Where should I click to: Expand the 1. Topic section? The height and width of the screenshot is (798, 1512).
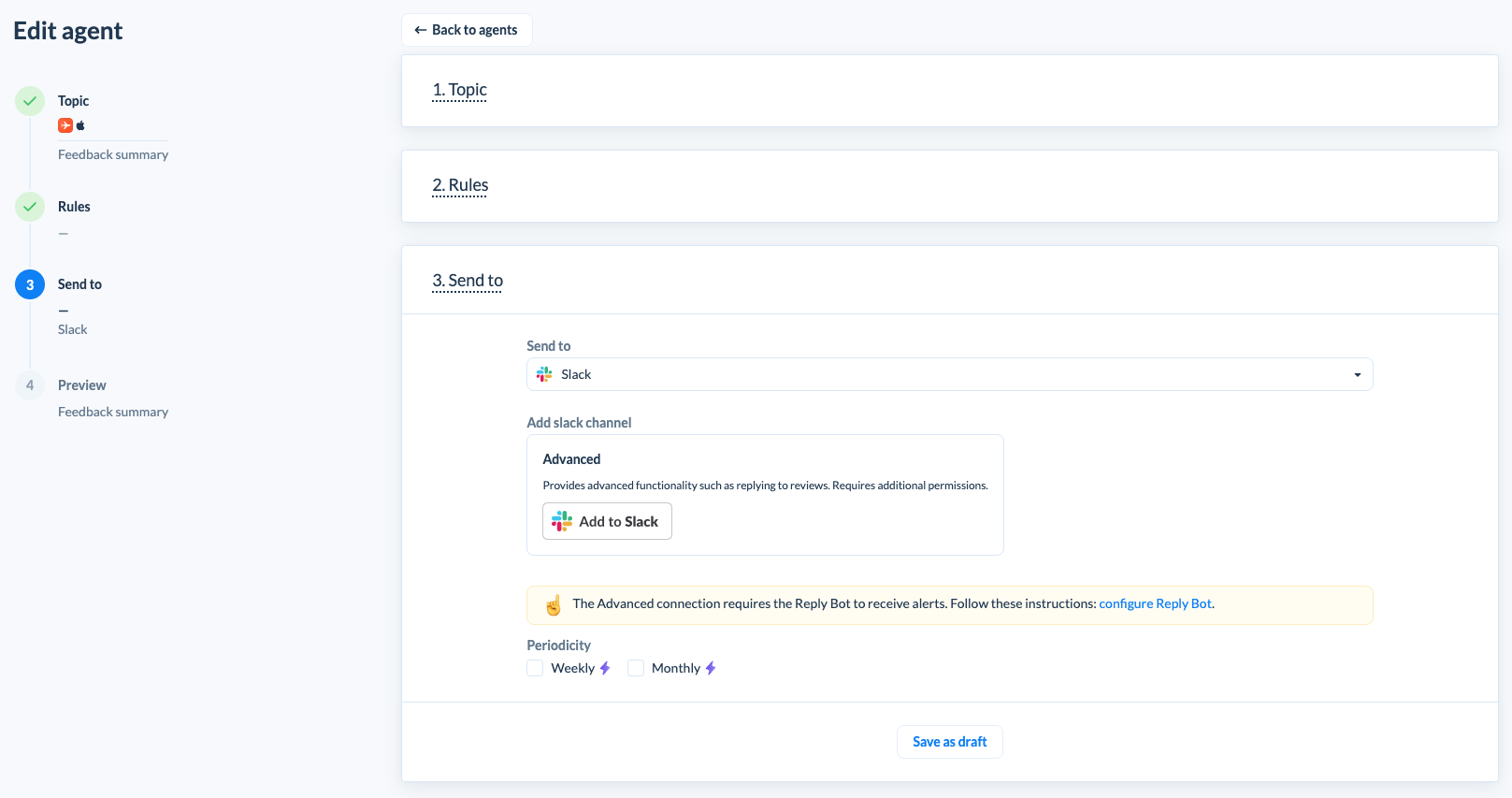coord(459,90)
